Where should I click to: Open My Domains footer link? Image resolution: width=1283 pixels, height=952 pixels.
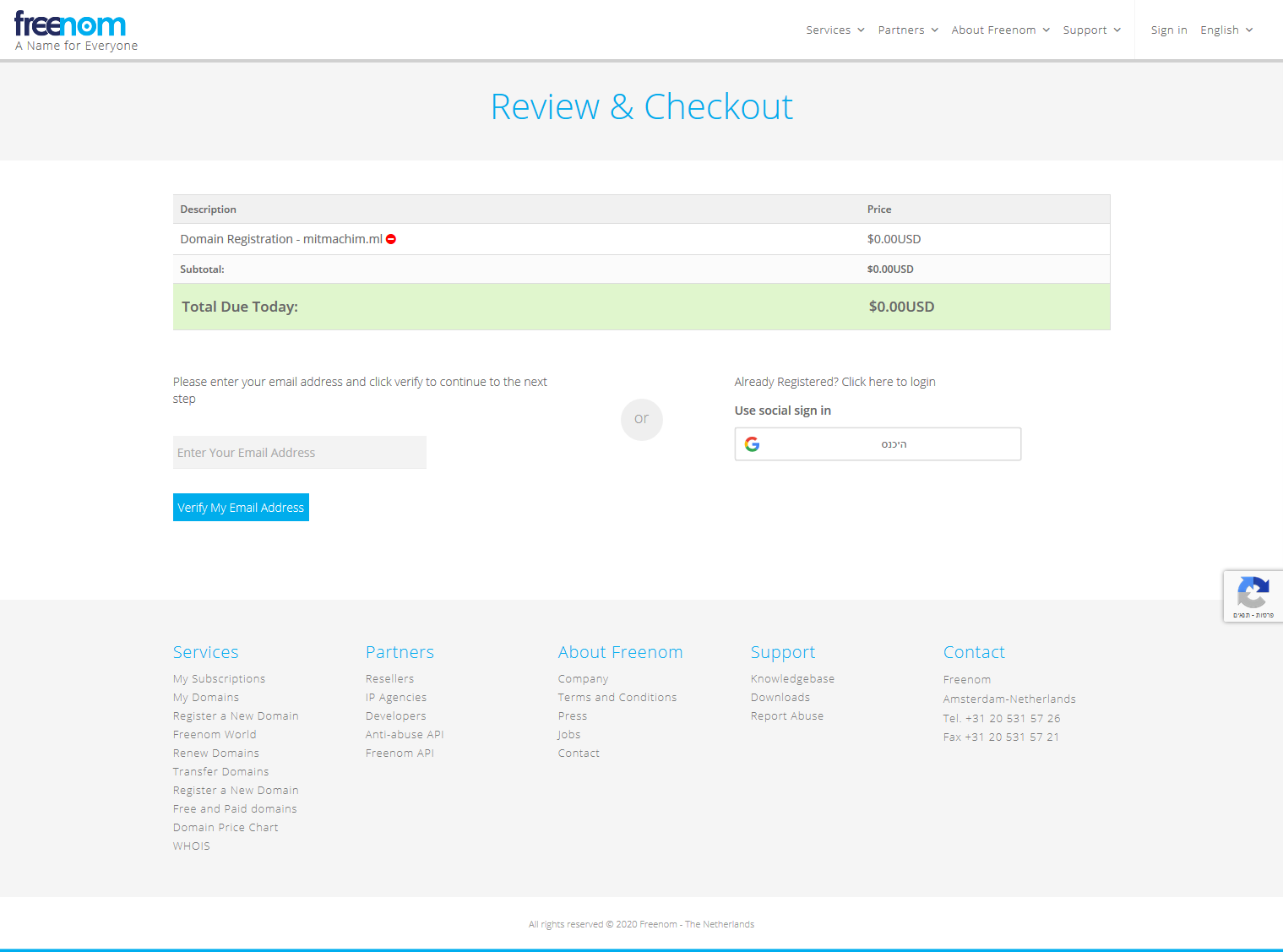point(206,698)
